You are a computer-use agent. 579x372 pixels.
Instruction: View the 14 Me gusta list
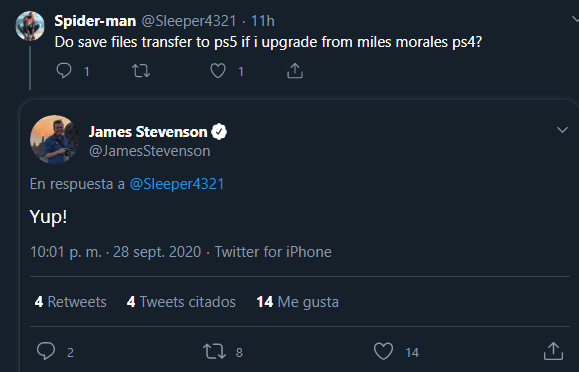pyautogui.click(x=297, y=302)
